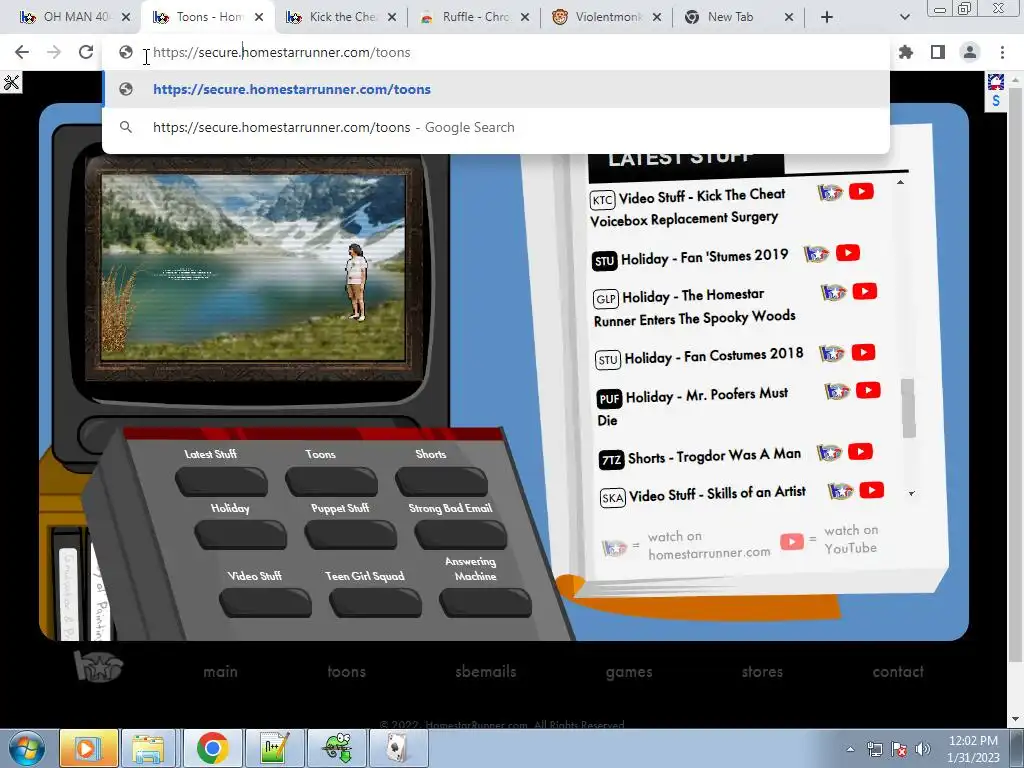Screen dimensions: 1024x768
Task: Switch to the Ruffle - Chrome tab
Action: (x=475, y=17)
